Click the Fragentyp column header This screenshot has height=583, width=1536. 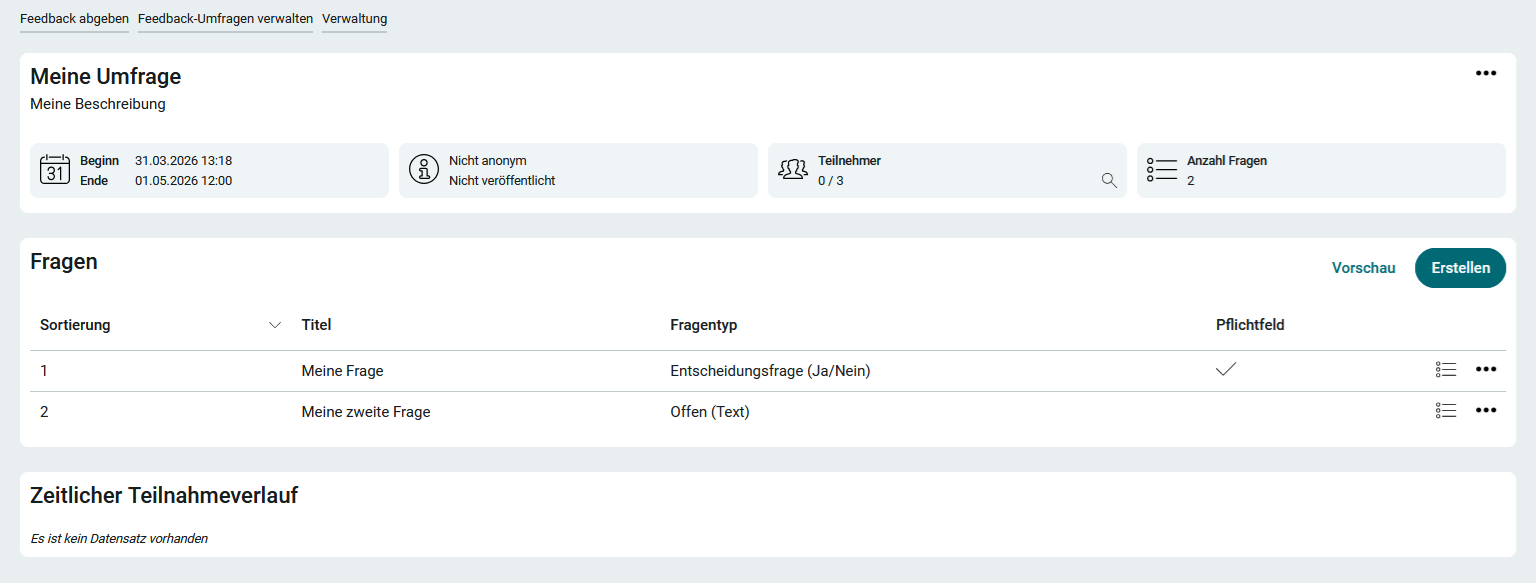point(703,325)
